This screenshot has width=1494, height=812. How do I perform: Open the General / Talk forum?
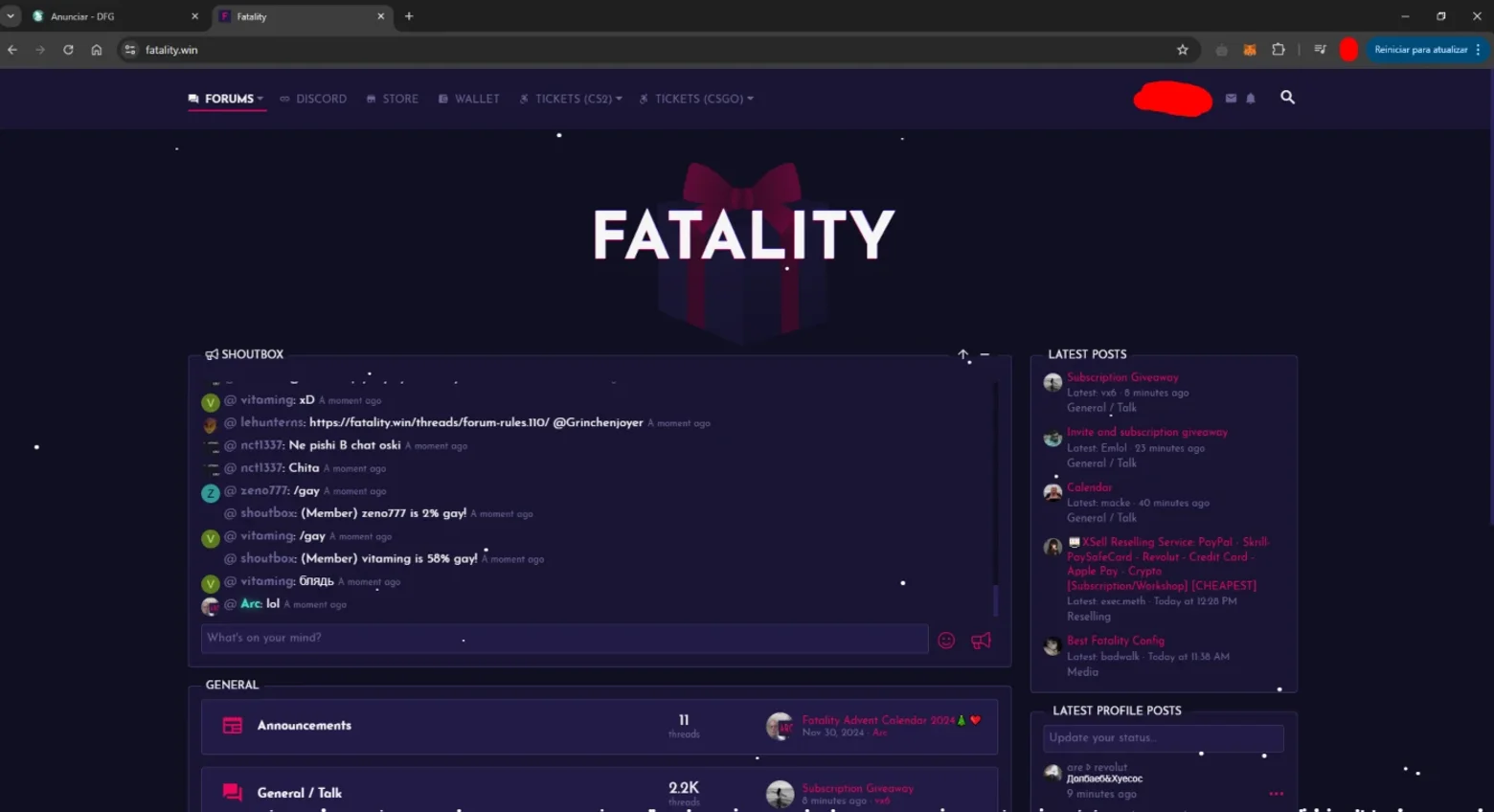pos(300,793)
